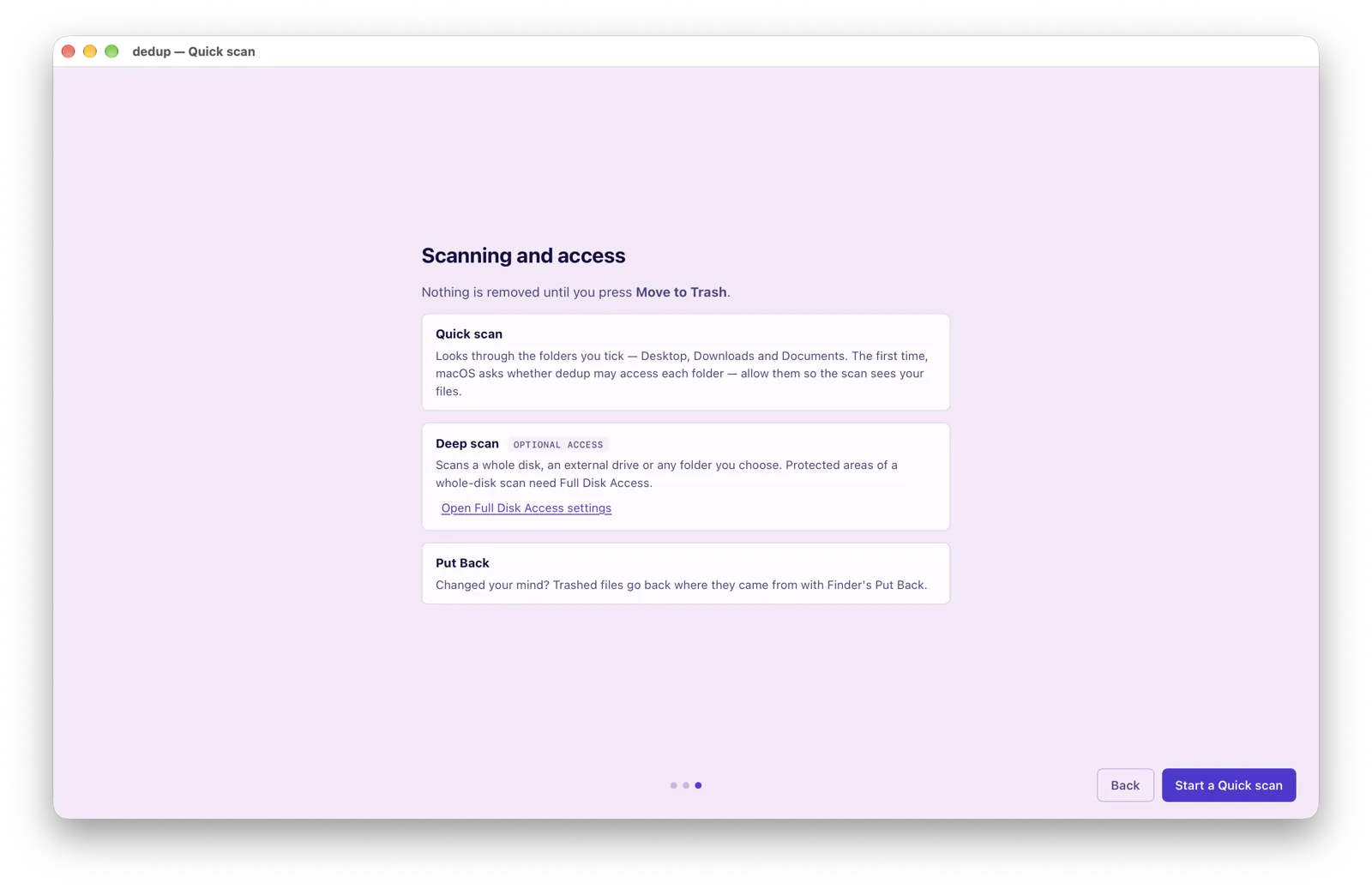Go back with the Back button
The width and height of the screenshot is (1372, 889).
pos(1125,784)
